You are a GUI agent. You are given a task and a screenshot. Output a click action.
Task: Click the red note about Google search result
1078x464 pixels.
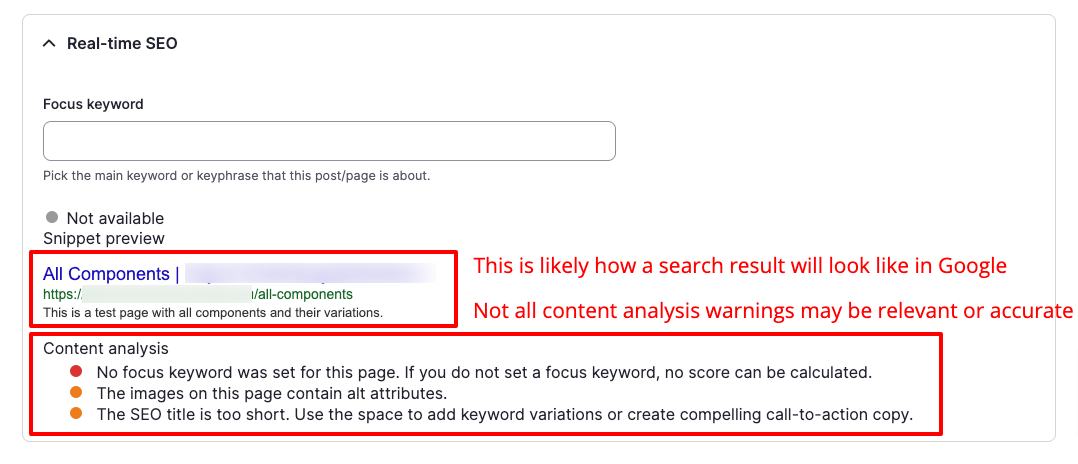click(x=739, y=266)
